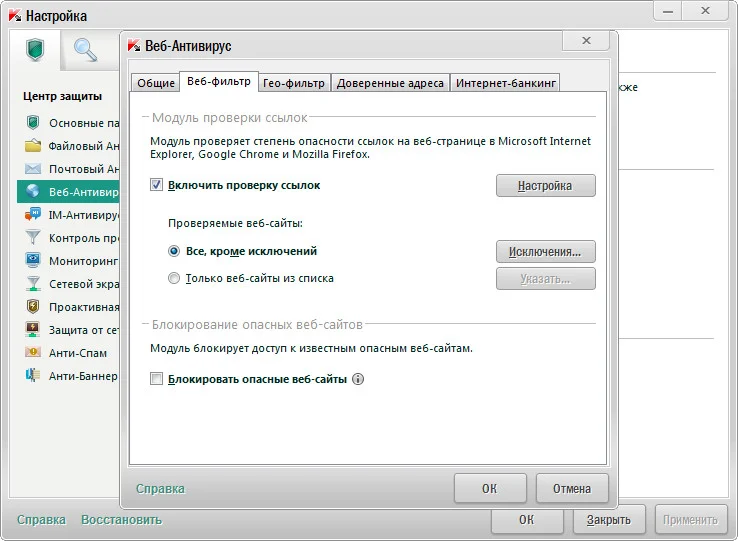Show info about blocking dangerous websites
Screen dimensions: 738x541
358,379
